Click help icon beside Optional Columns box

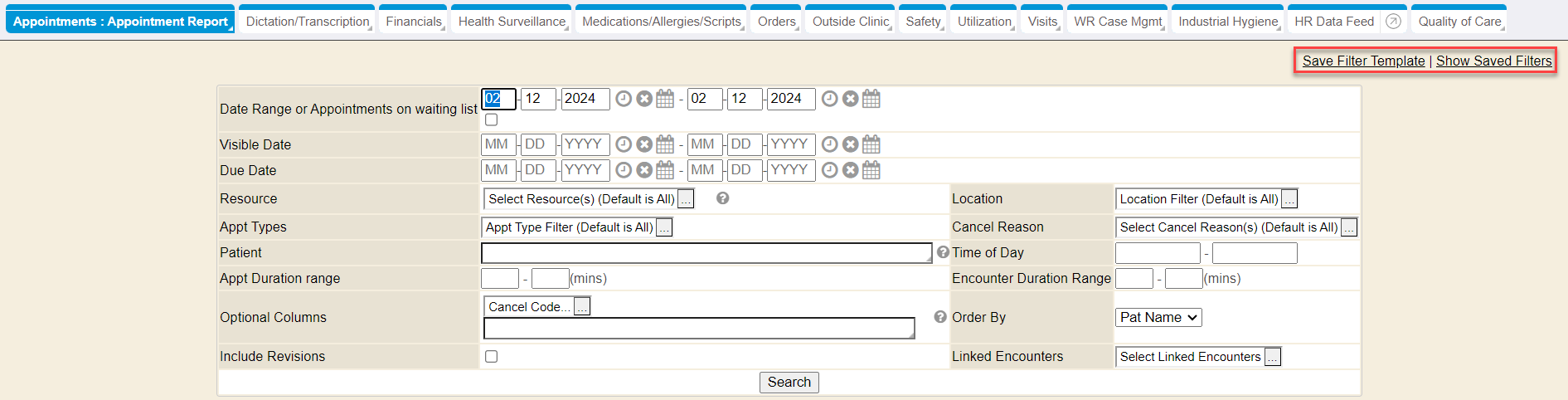click(x=939, y=317)
